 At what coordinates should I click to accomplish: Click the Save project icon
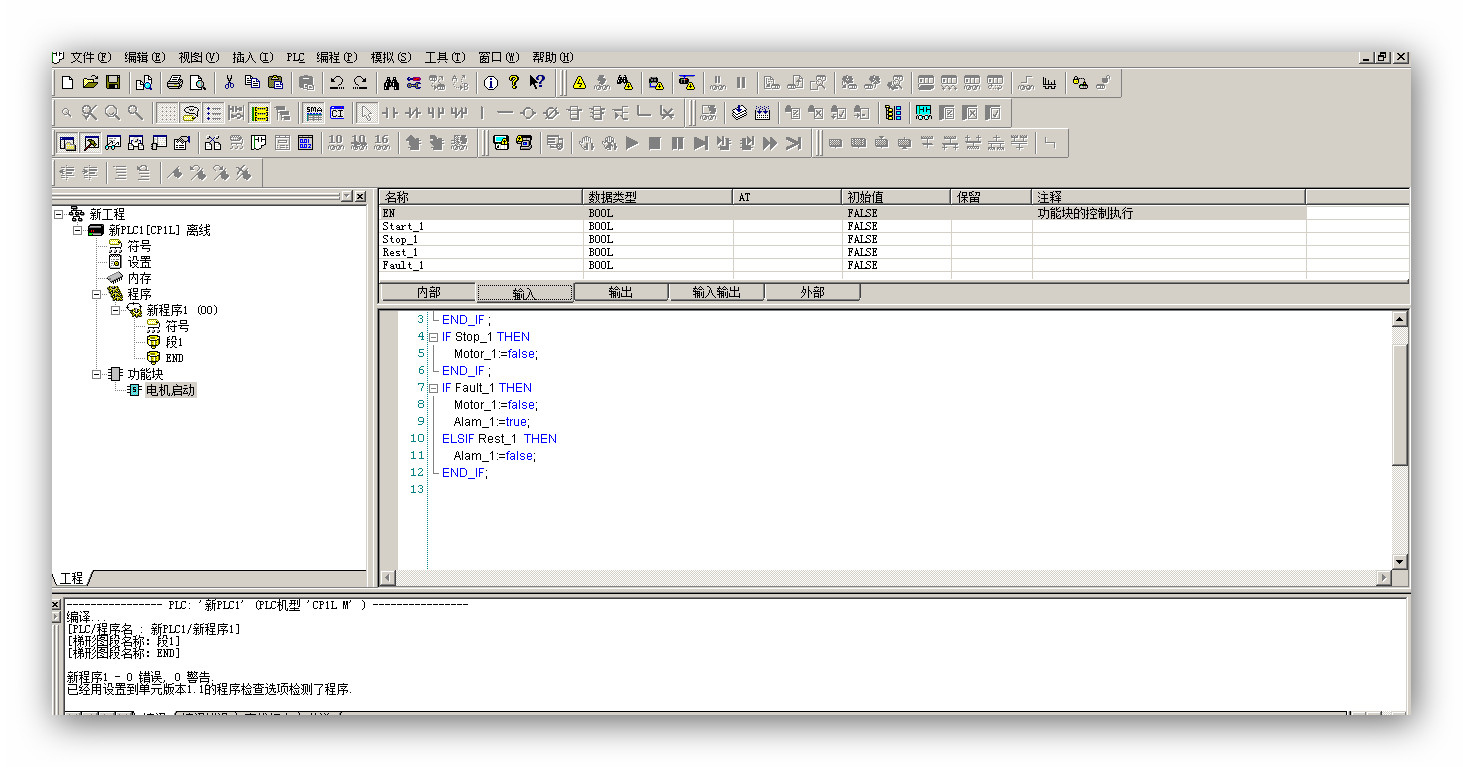pos(113,83)
